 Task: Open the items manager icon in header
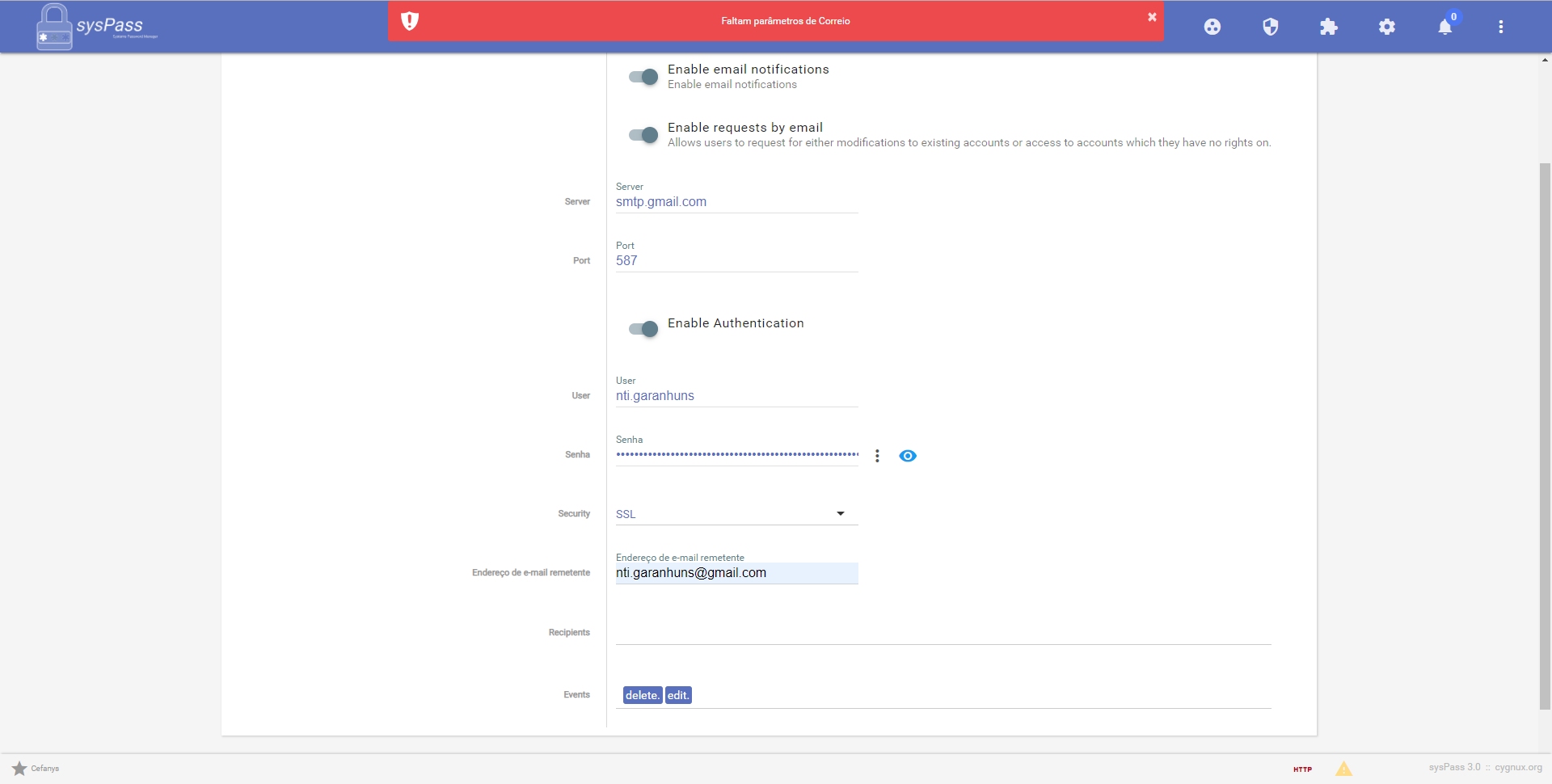click(1212, 27)
